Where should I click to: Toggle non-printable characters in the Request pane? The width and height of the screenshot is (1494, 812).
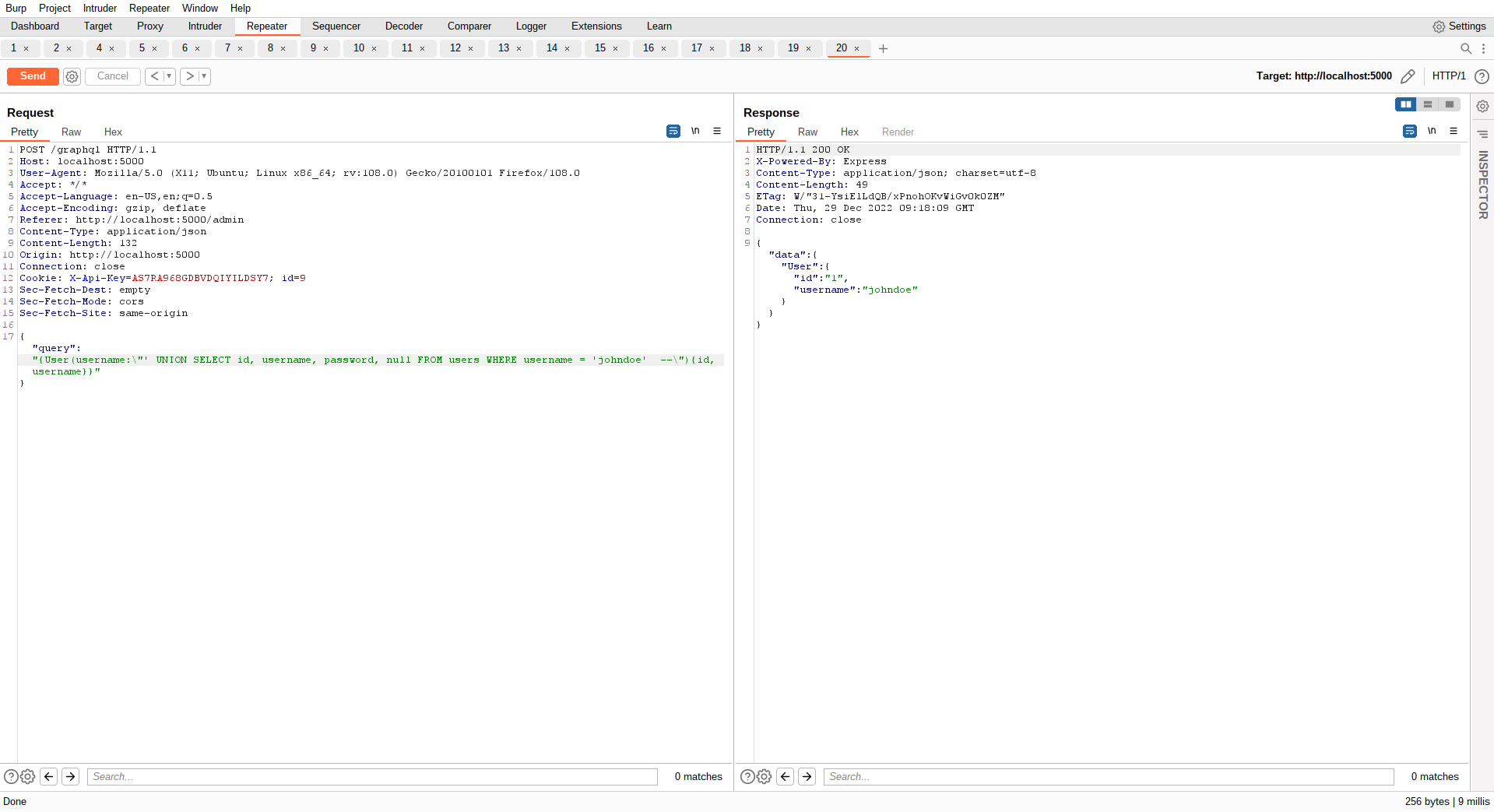[x=695, y=132]
